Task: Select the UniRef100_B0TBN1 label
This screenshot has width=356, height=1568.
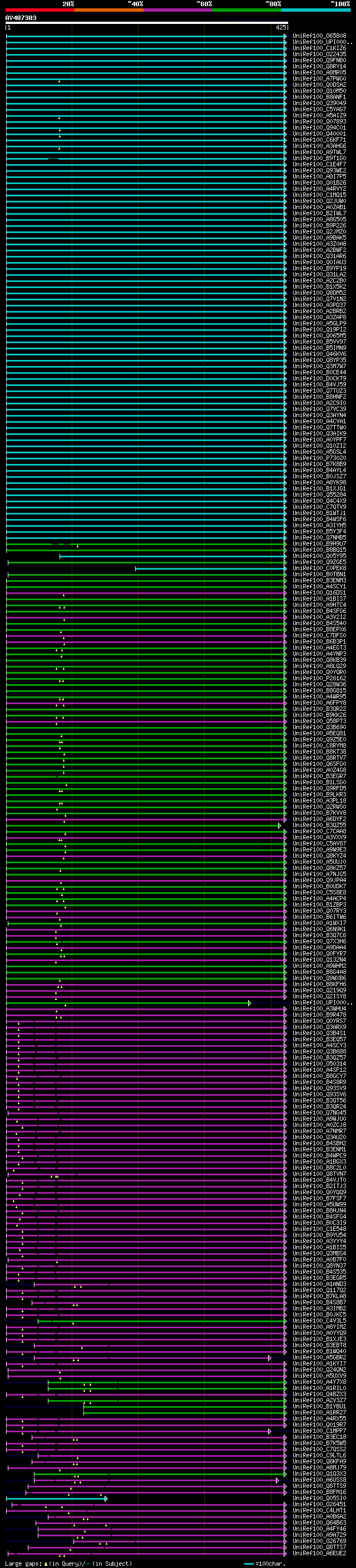Action: 319,574
